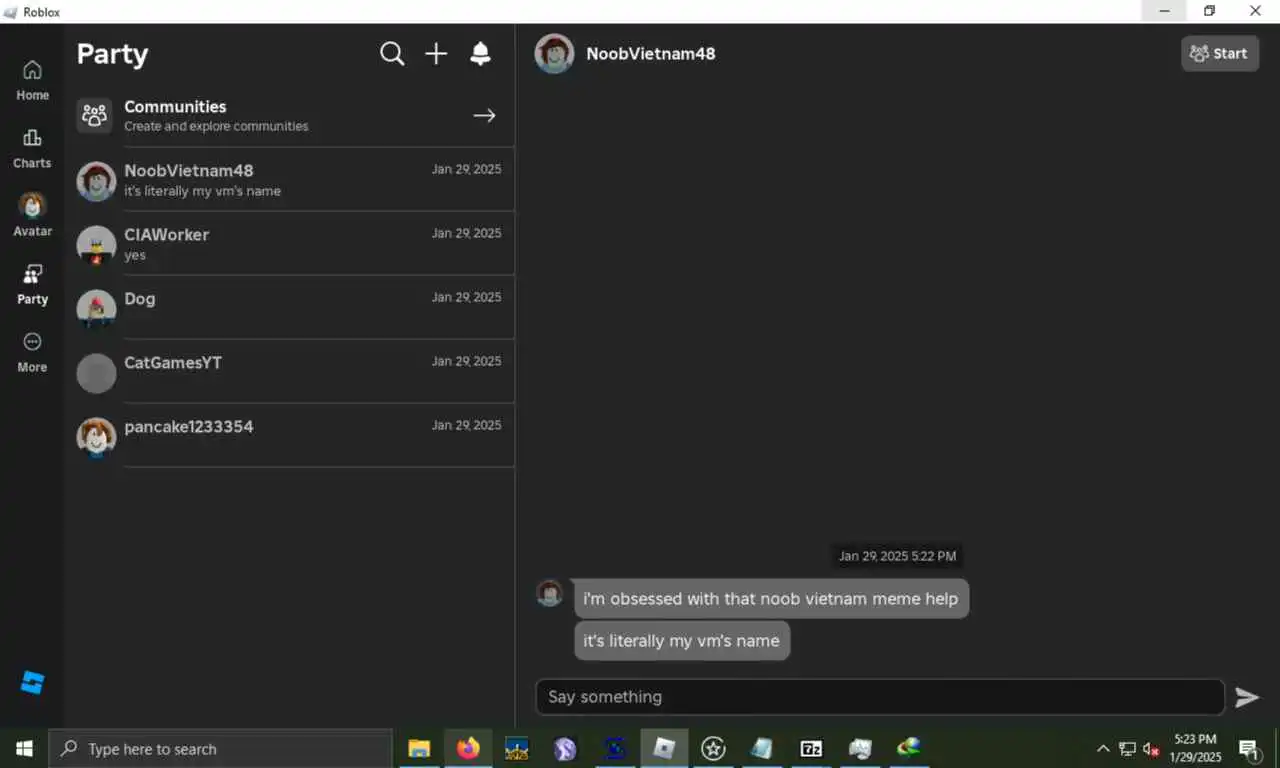Click Dog profile avatar
1280x768 pixels.
point(96,309)
